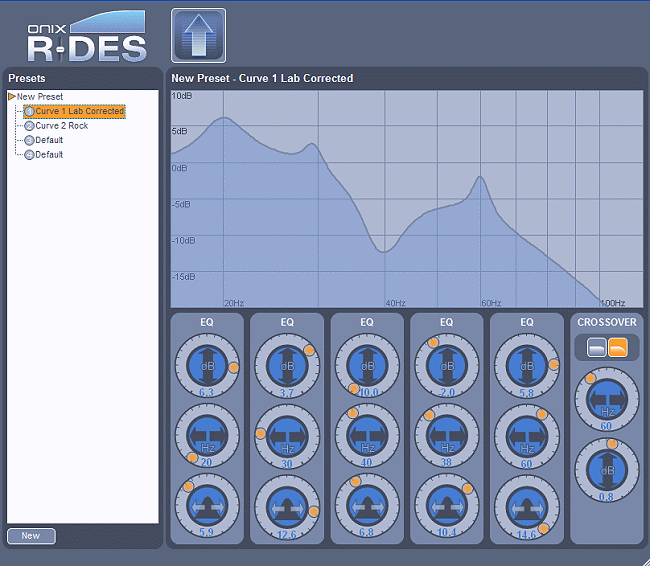Click the crossover frequency knob showing 60

[607, 399]
